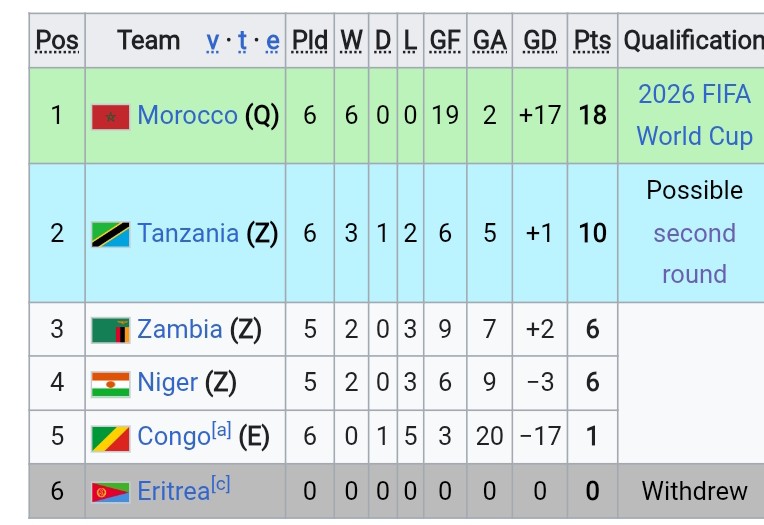Click the Congo flag icon

coord(111,439)
